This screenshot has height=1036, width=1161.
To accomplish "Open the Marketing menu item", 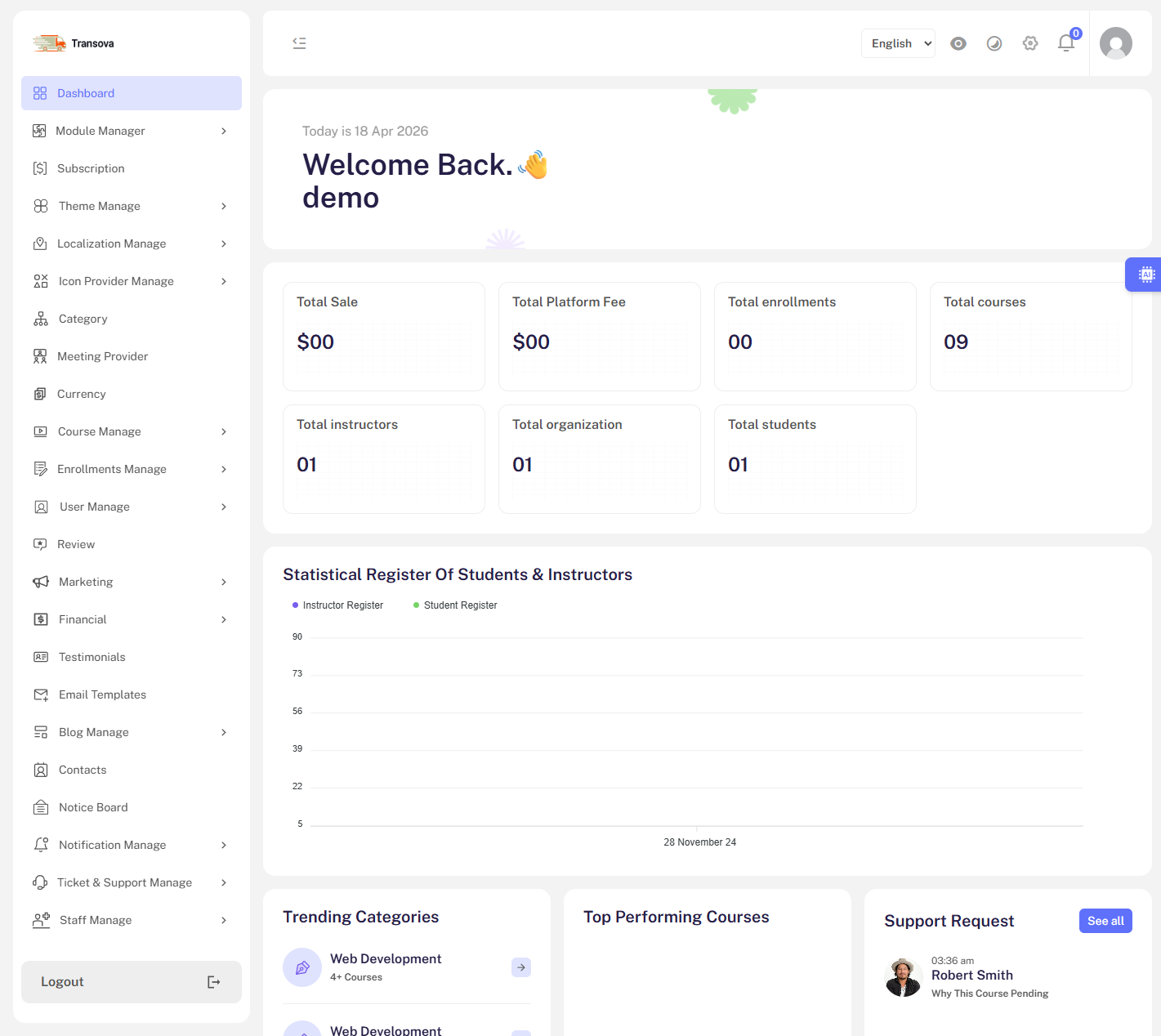I will point(132,582).
